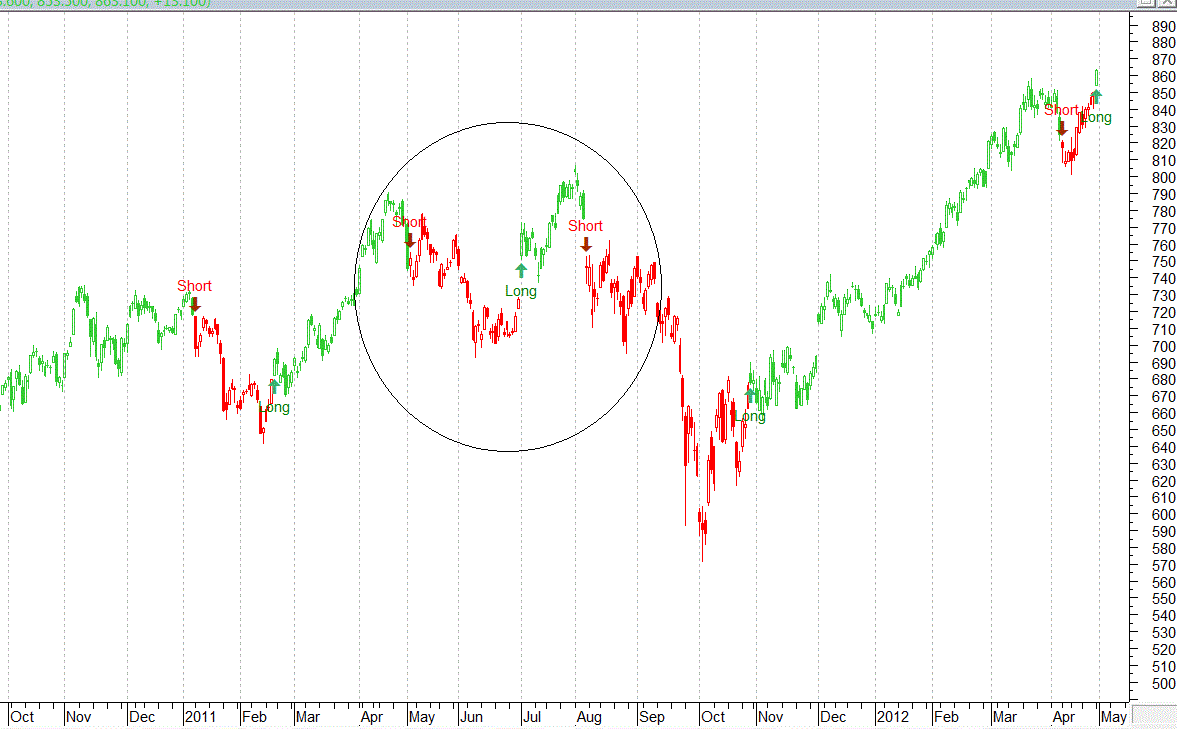The height and width of the screenshot is (729, 1177).
Task: Click the 780 price axis value
Action: pyautogui.click(x=1163, y=212)
